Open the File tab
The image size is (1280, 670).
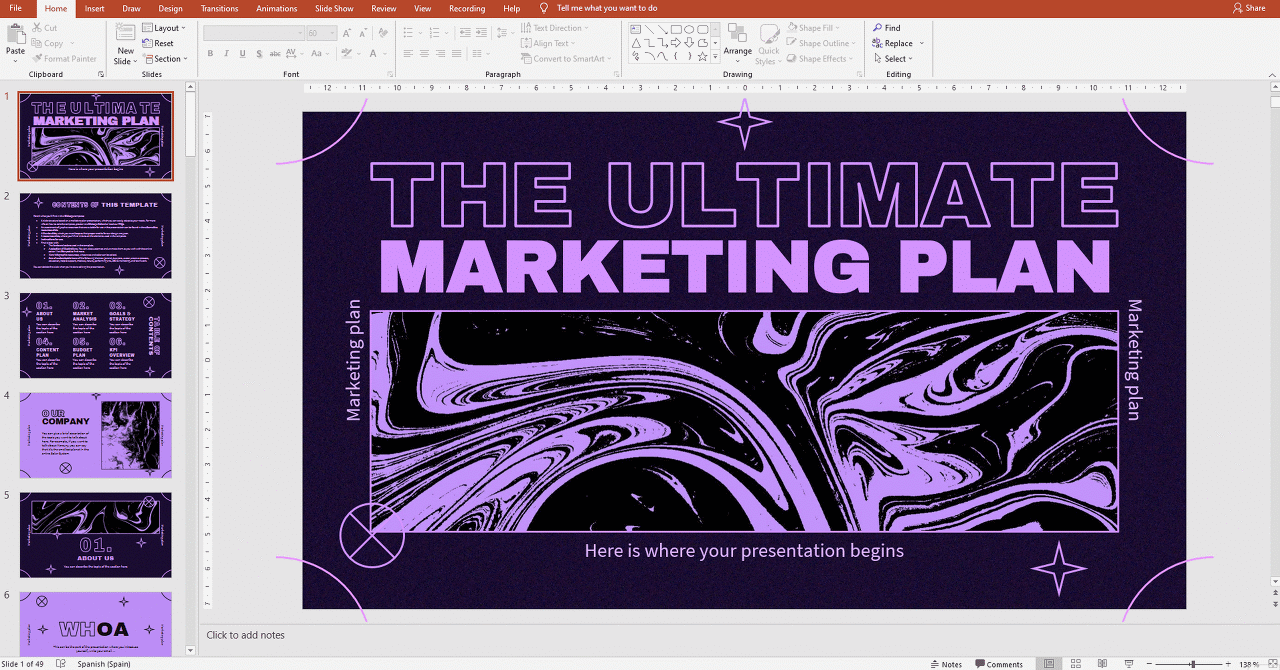16,8
